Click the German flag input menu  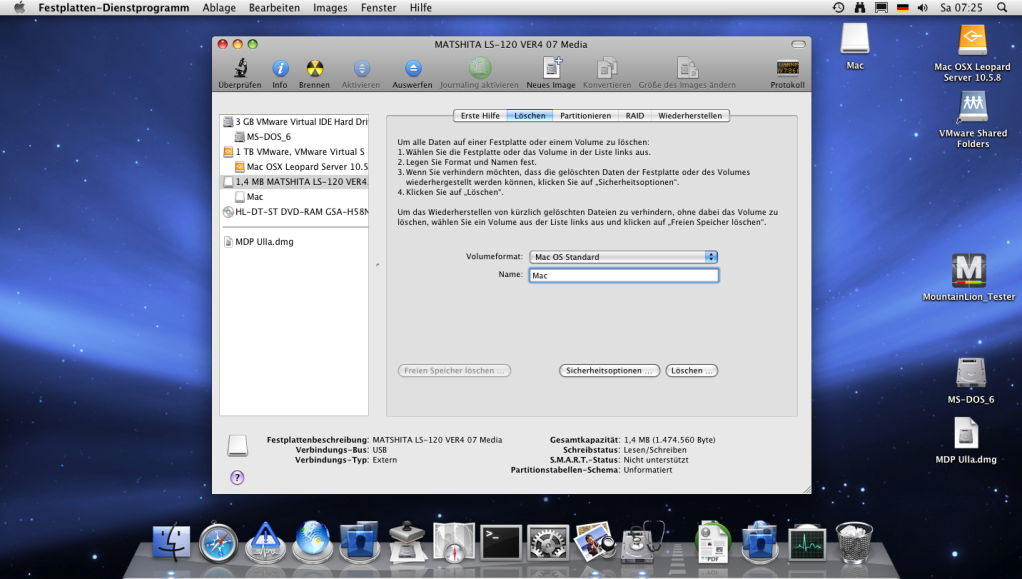[903, 8]
